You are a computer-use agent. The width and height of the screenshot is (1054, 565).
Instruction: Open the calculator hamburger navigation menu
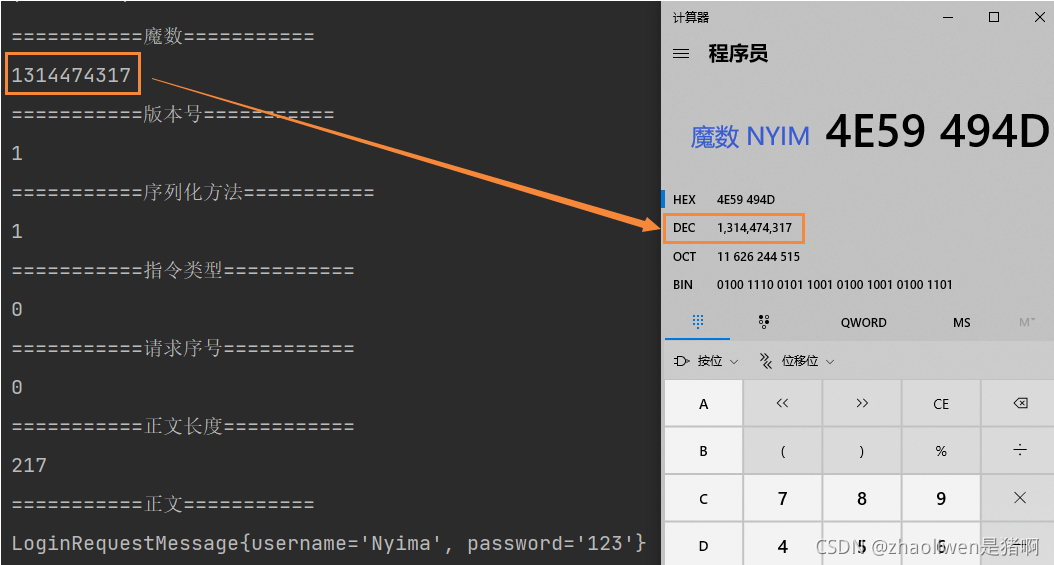pyautogui.click(x=681, y=53)
